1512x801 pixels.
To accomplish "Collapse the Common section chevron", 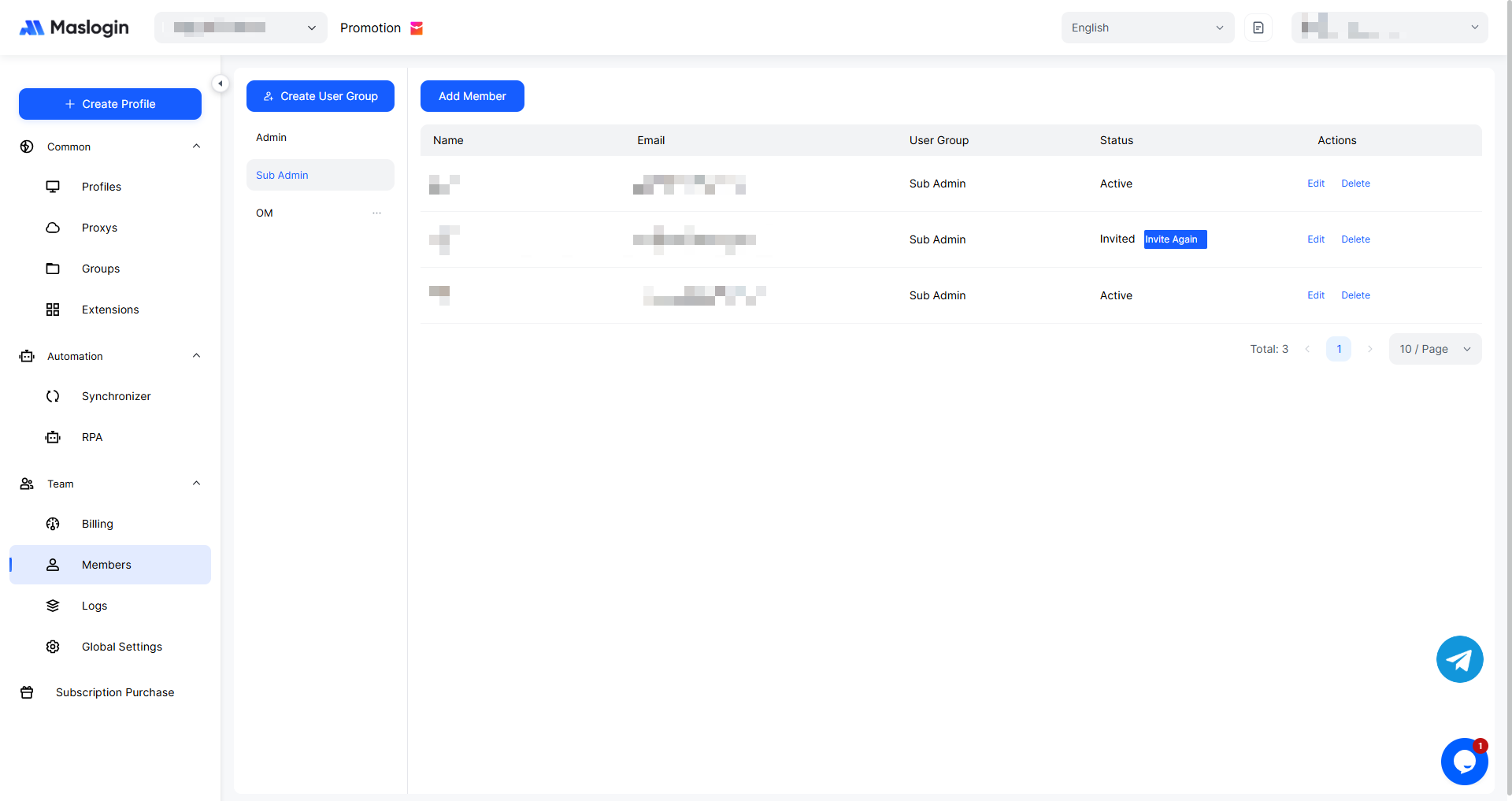I will coord(197,146).
